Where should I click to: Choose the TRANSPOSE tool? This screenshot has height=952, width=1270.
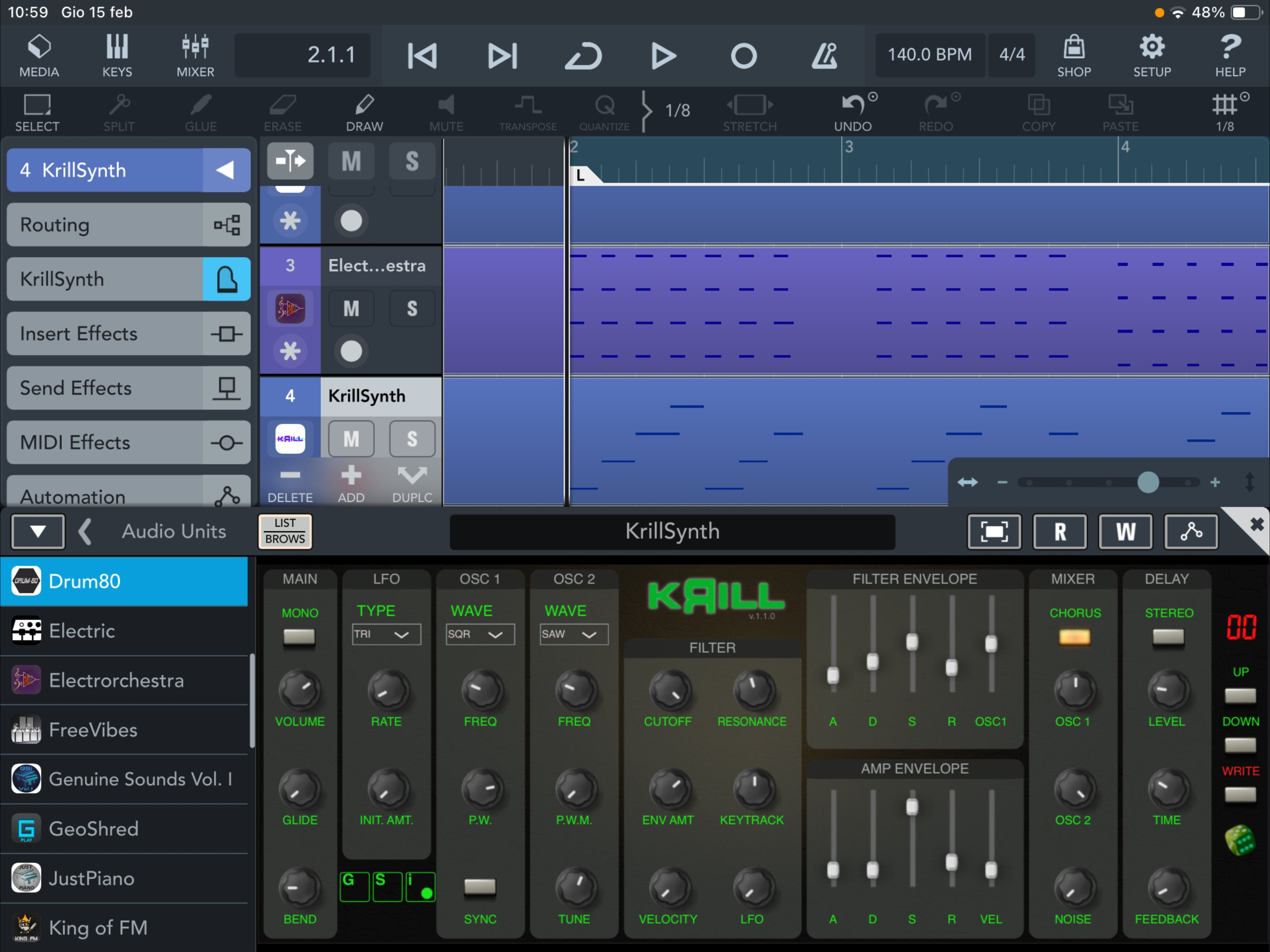click(x=528, y=112)
